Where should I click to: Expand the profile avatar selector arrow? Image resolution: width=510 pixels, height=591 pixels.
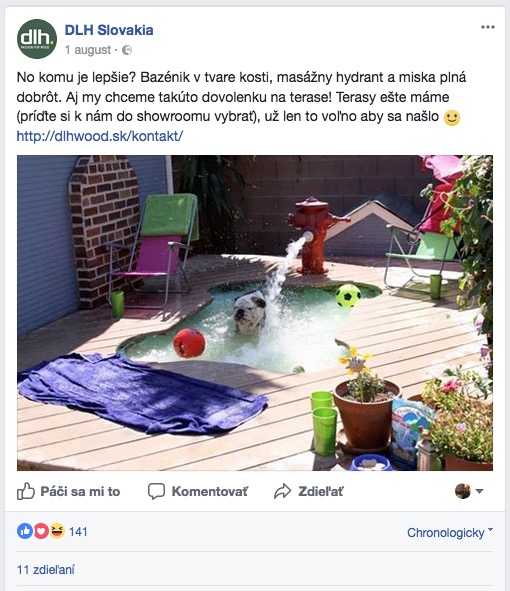click(479, 491)
